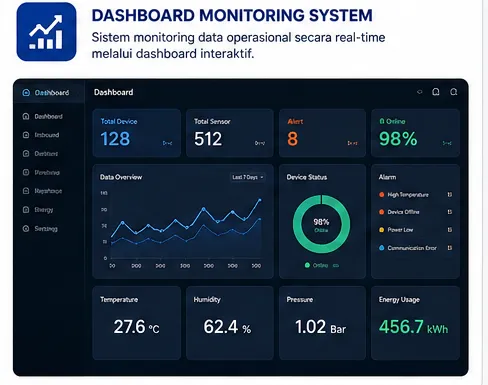Open the Temperature card showing 27.6 °C

tap(137, 323)
